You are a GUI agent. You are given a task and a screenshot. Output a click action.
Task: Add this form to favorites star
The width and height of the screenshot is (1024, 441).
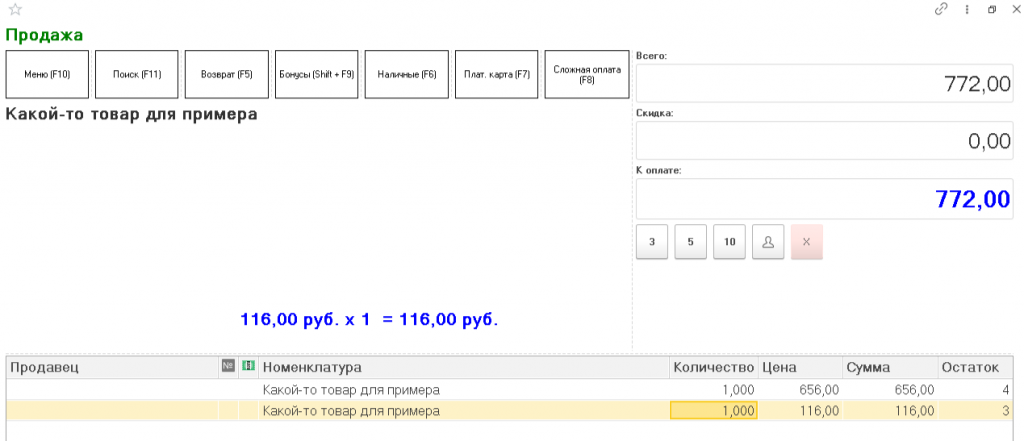(14, 9)
